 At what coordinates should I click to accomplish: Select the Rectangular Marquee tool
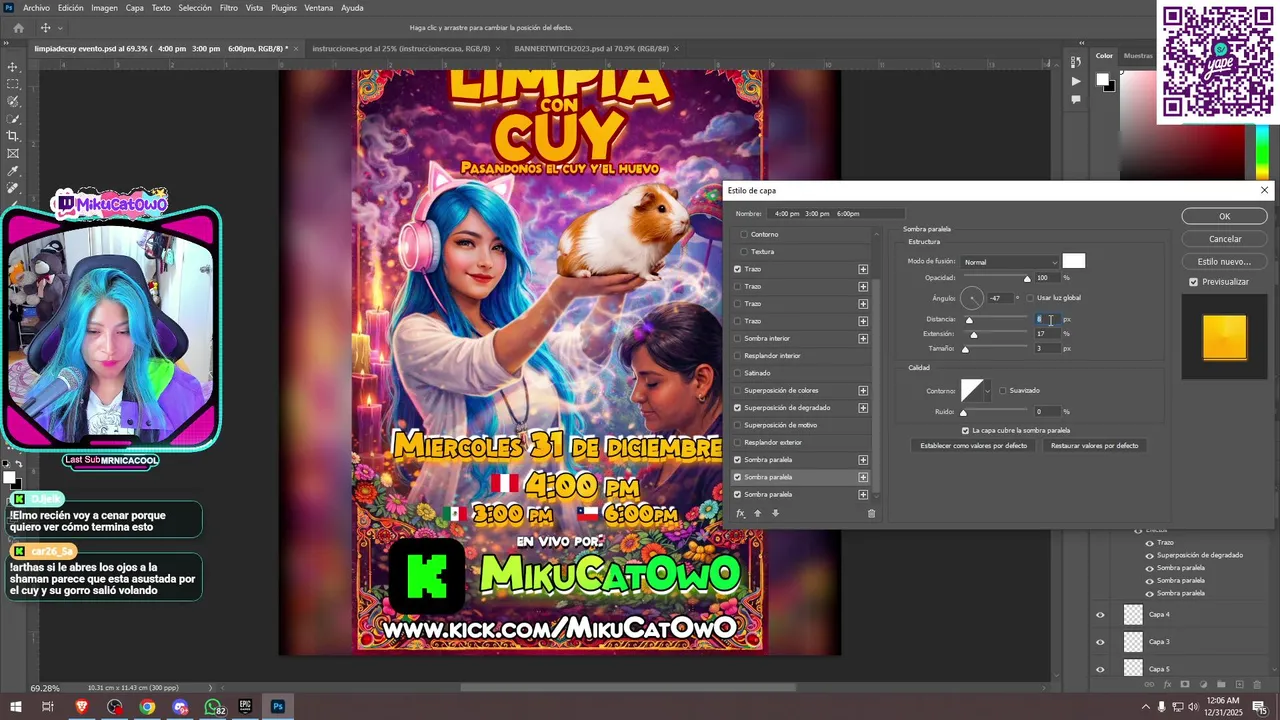(x=13, y=84)
